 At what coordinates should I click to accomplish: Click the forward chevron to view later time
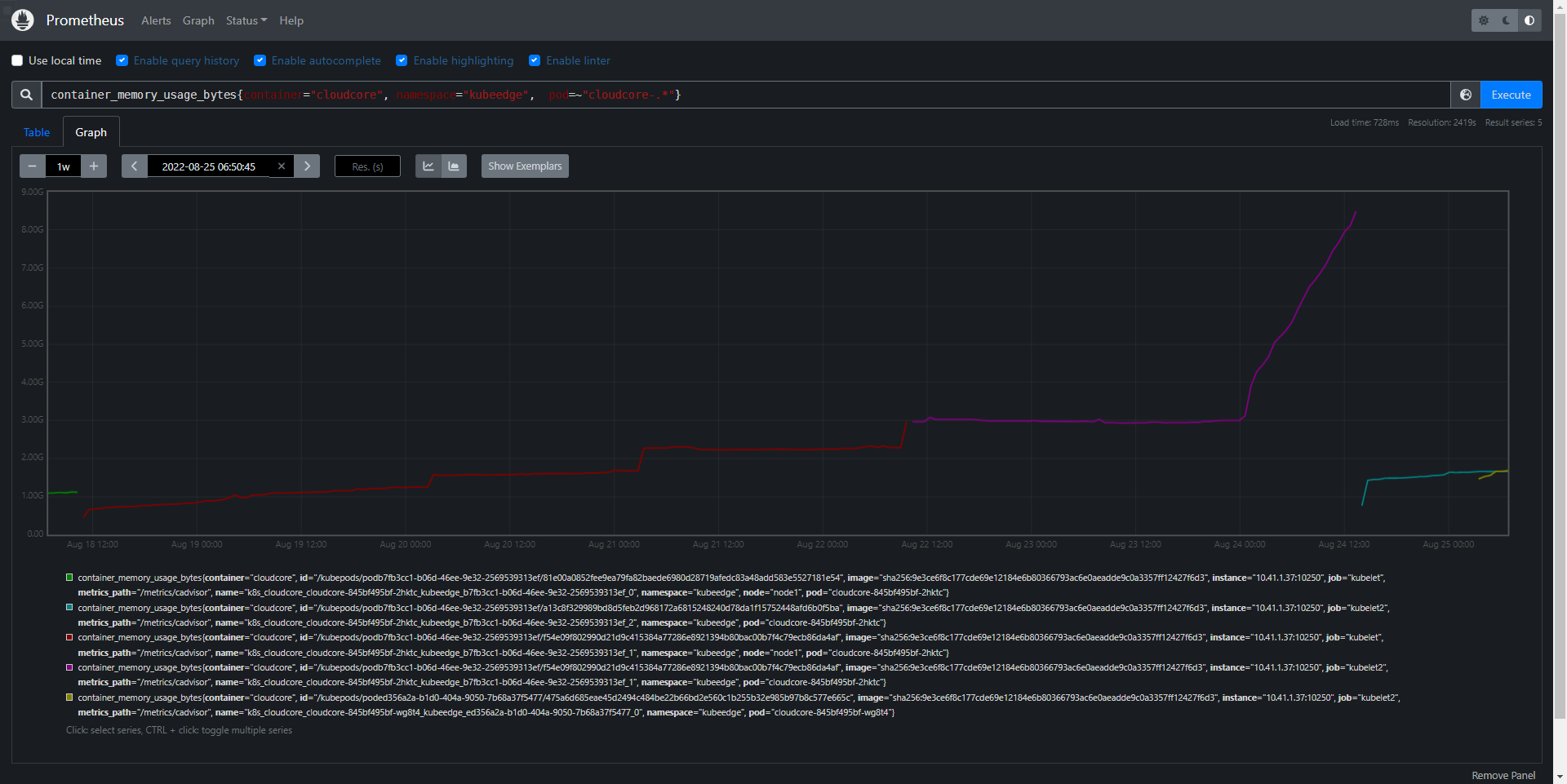(x=308, y=166)
